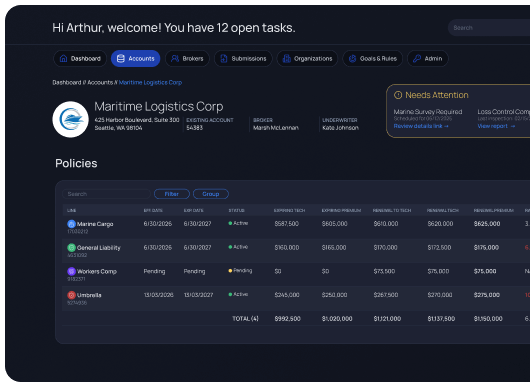Click the Group button in Policies
The height and width of the screenshot is (387, 530).
tap(211, 194)
